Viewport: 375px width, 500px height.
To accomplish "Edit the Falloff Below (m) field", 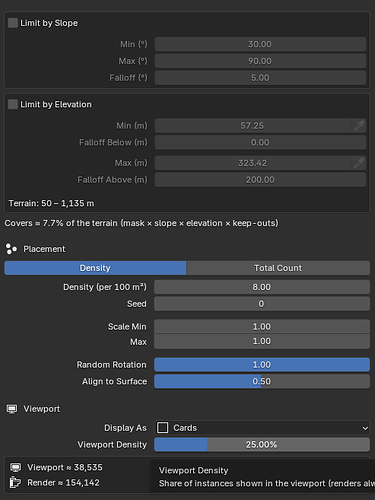I will (x=260, y=142).
